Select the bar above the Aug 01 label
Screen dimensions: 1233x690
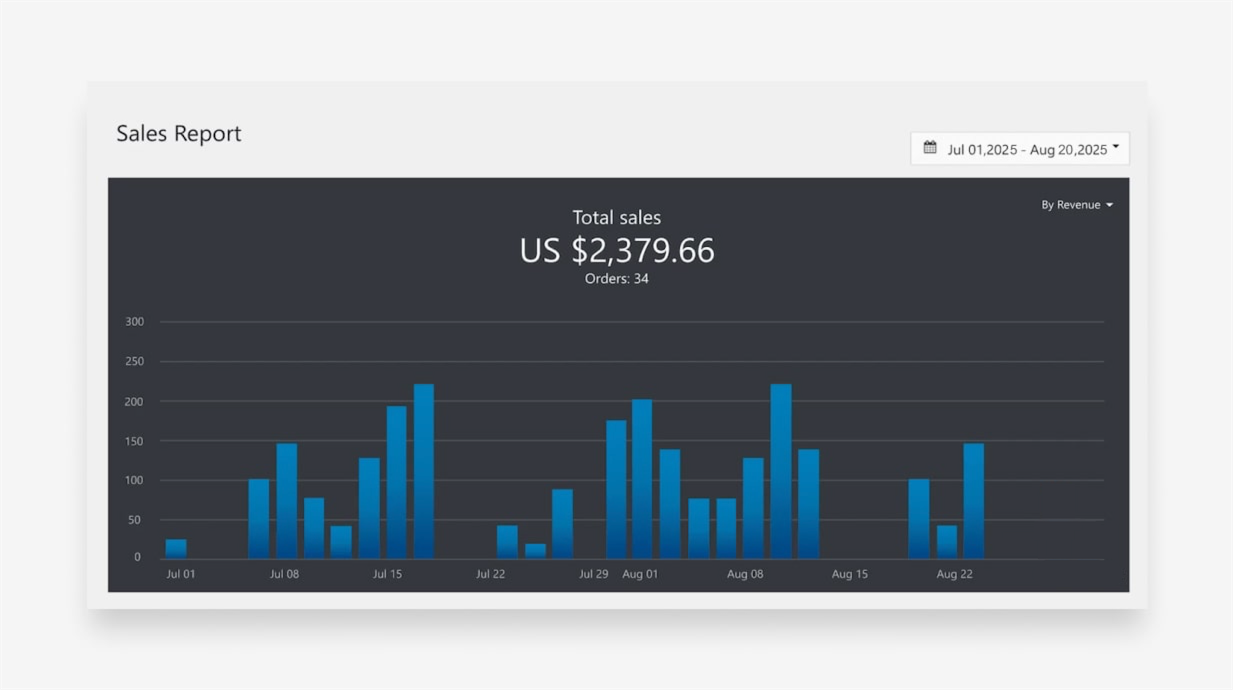click(x=642, y=478)
